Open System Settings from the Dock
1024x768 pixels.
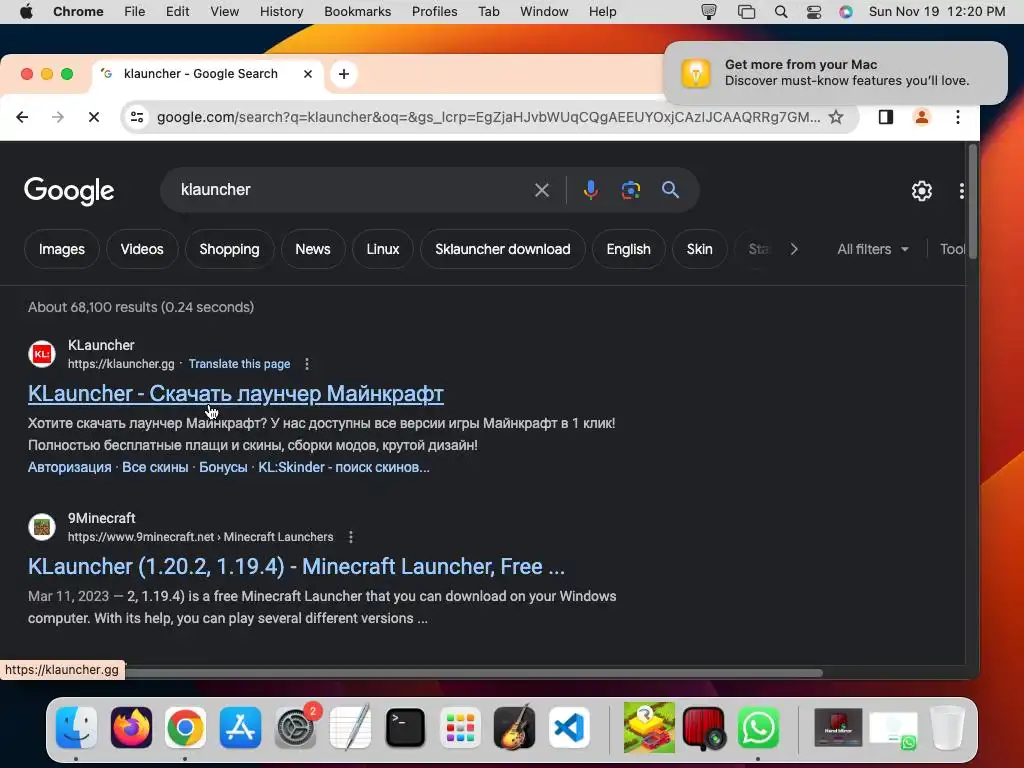(296, 727)
